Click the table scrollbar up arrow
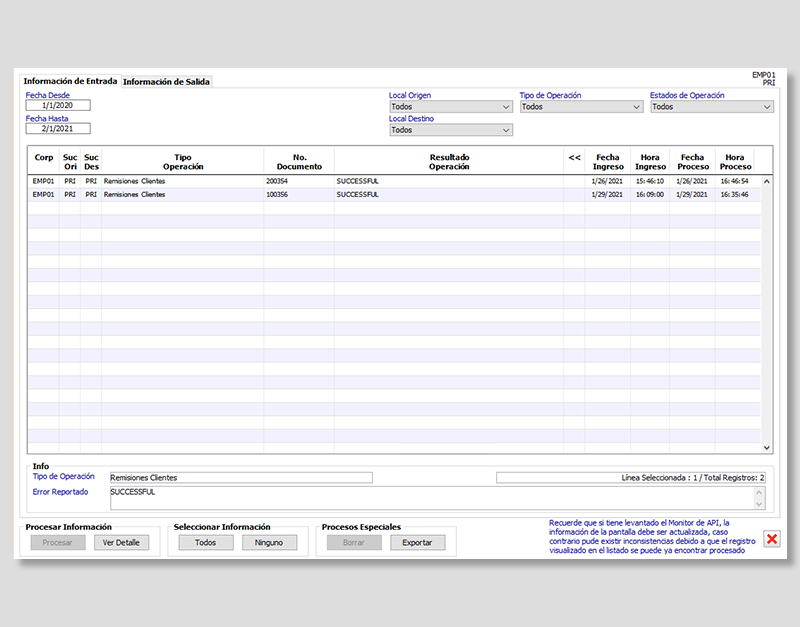This screenshot has width=800, height=627. point(766,181)
